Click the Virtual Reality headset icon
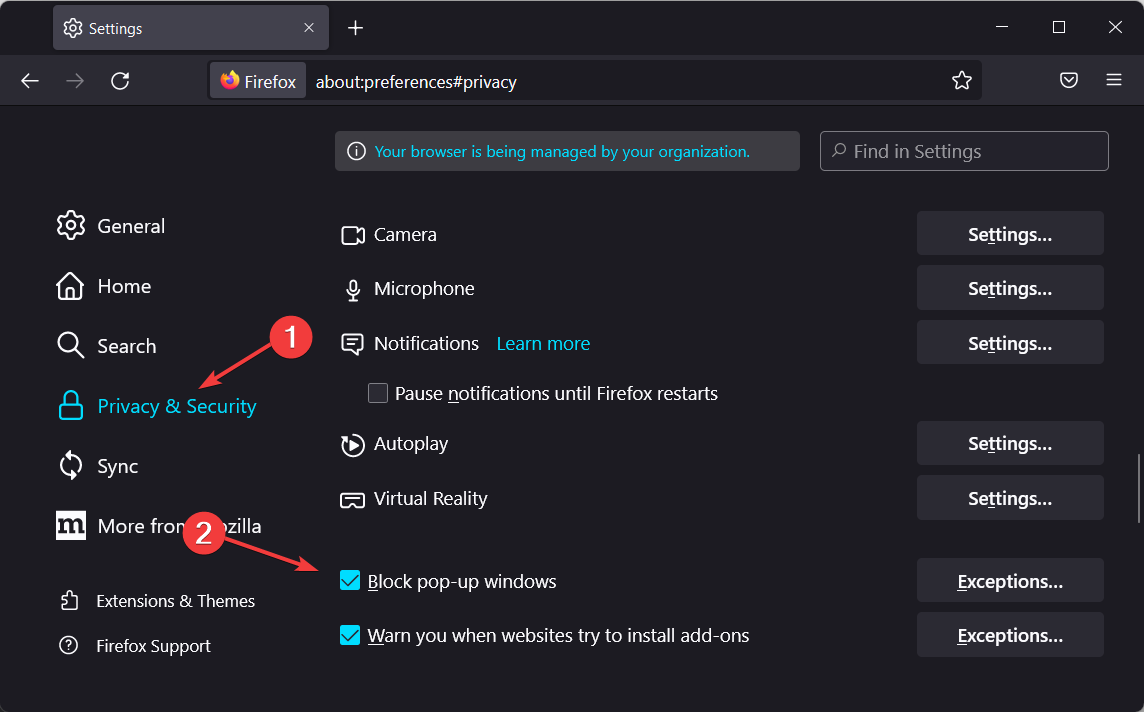Image resolution: width=1144 pixels, height=712 pixels. click(352, 500)
